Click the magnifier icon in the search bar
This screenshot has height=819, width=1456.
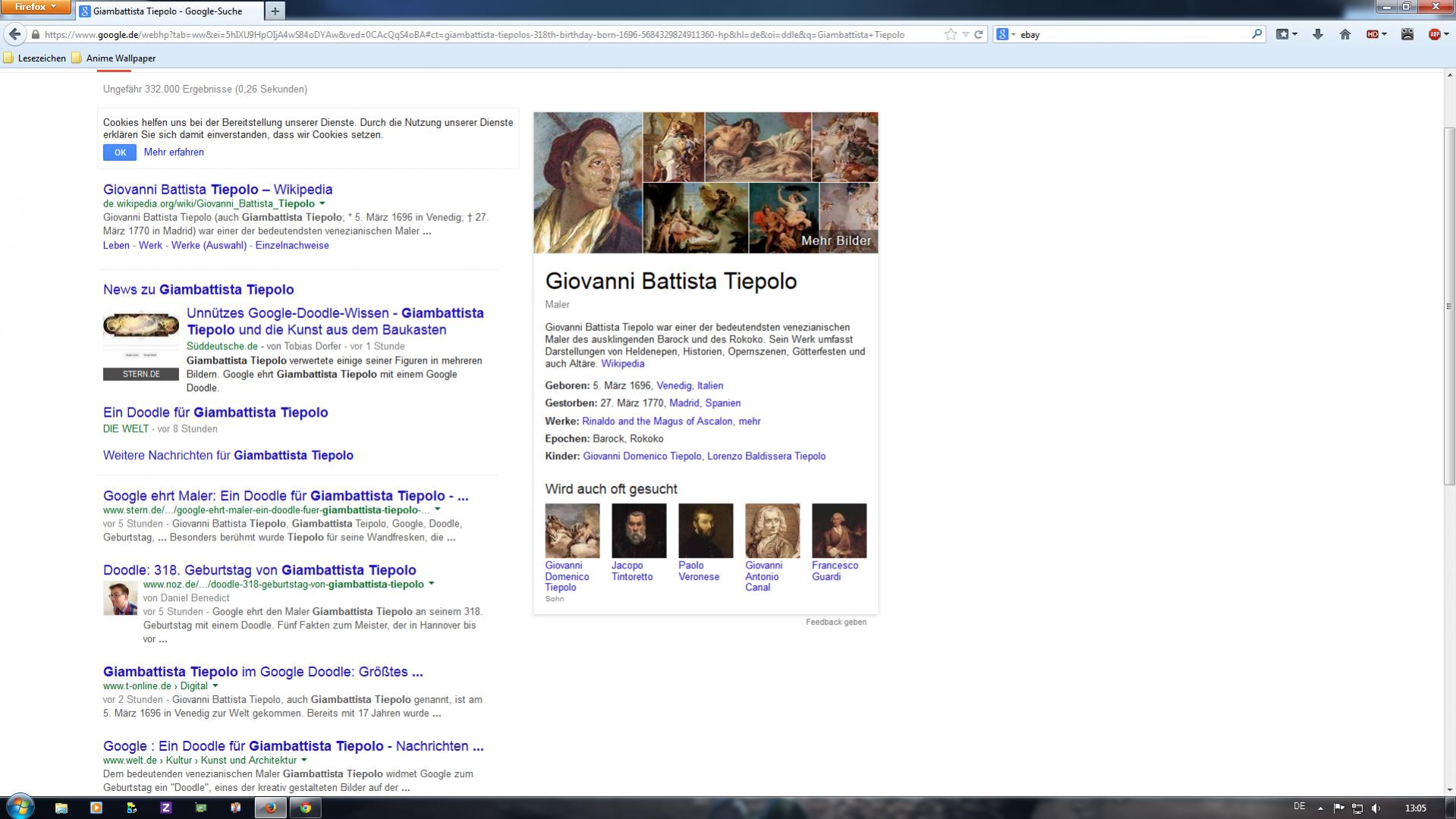click(1256, 34)
